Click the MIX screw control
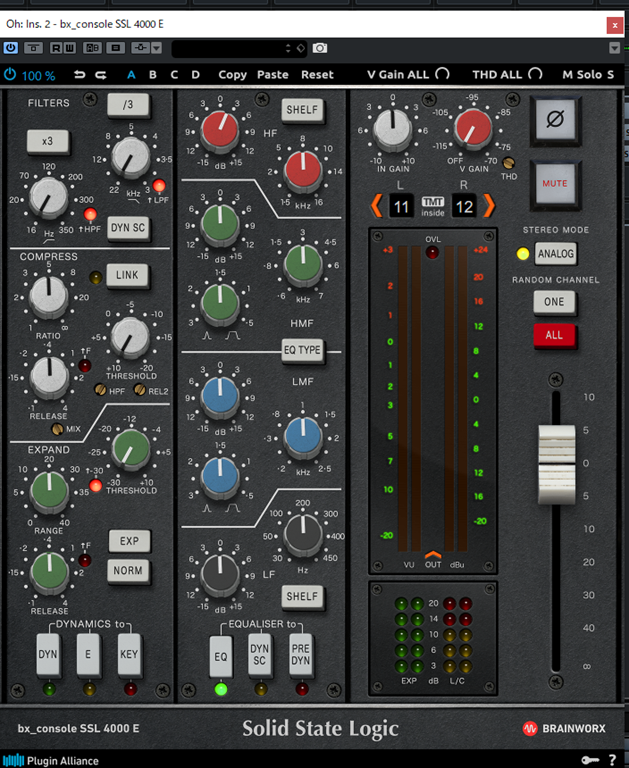The height and width of the screenshot is (768, 629). pyautogui.click(x=57, y=429)
